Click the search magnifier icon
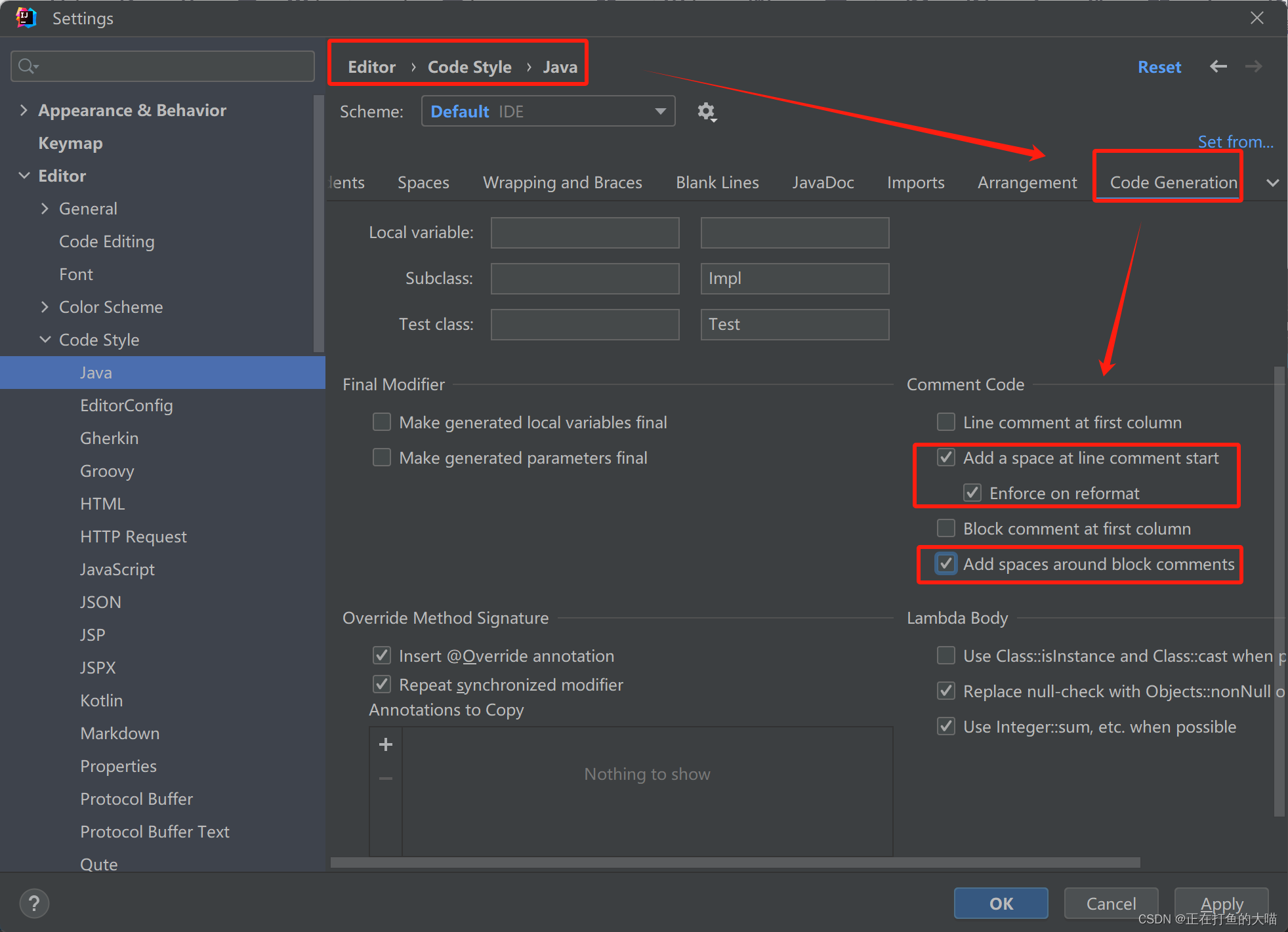Image resolution: width=1288 pixels, height=932 pixels. click(27, 66)
